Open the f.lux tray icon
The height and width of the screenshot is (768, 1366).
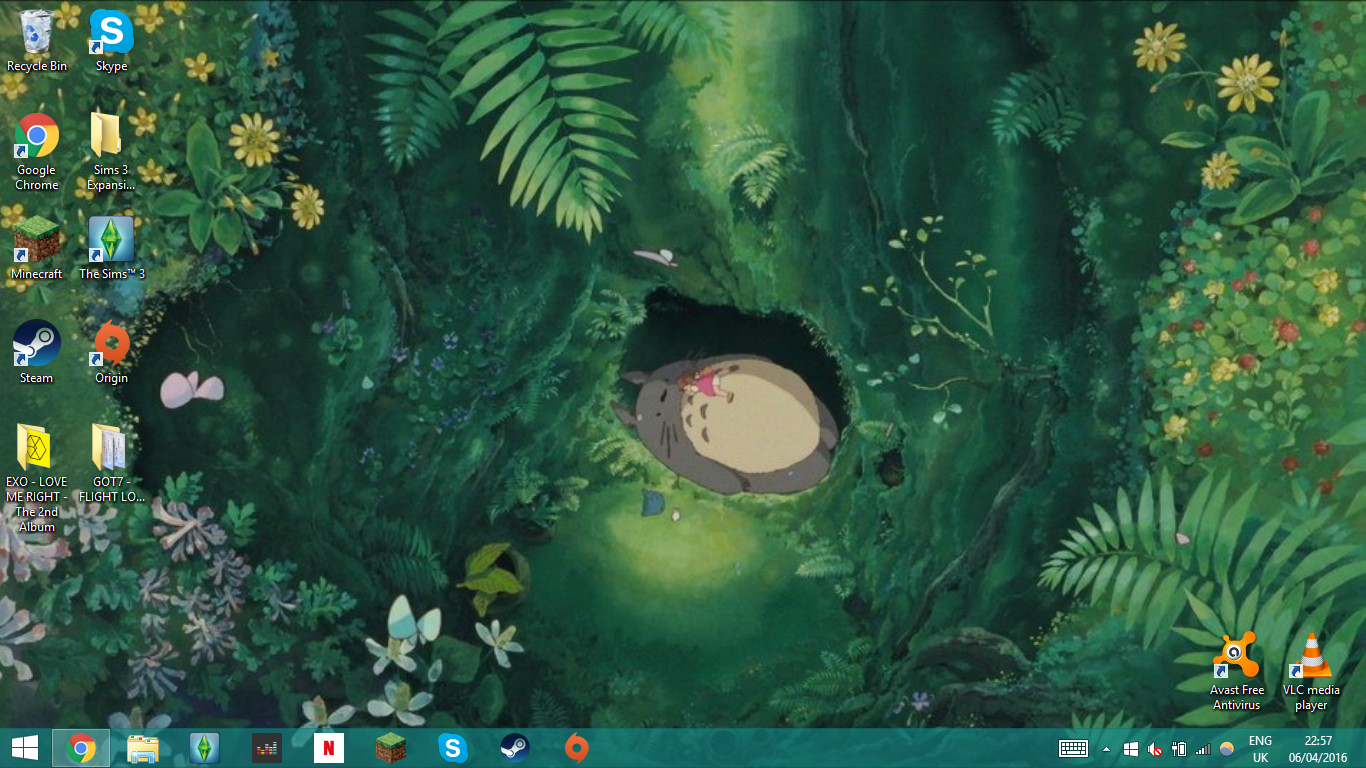click(1227, 748)
